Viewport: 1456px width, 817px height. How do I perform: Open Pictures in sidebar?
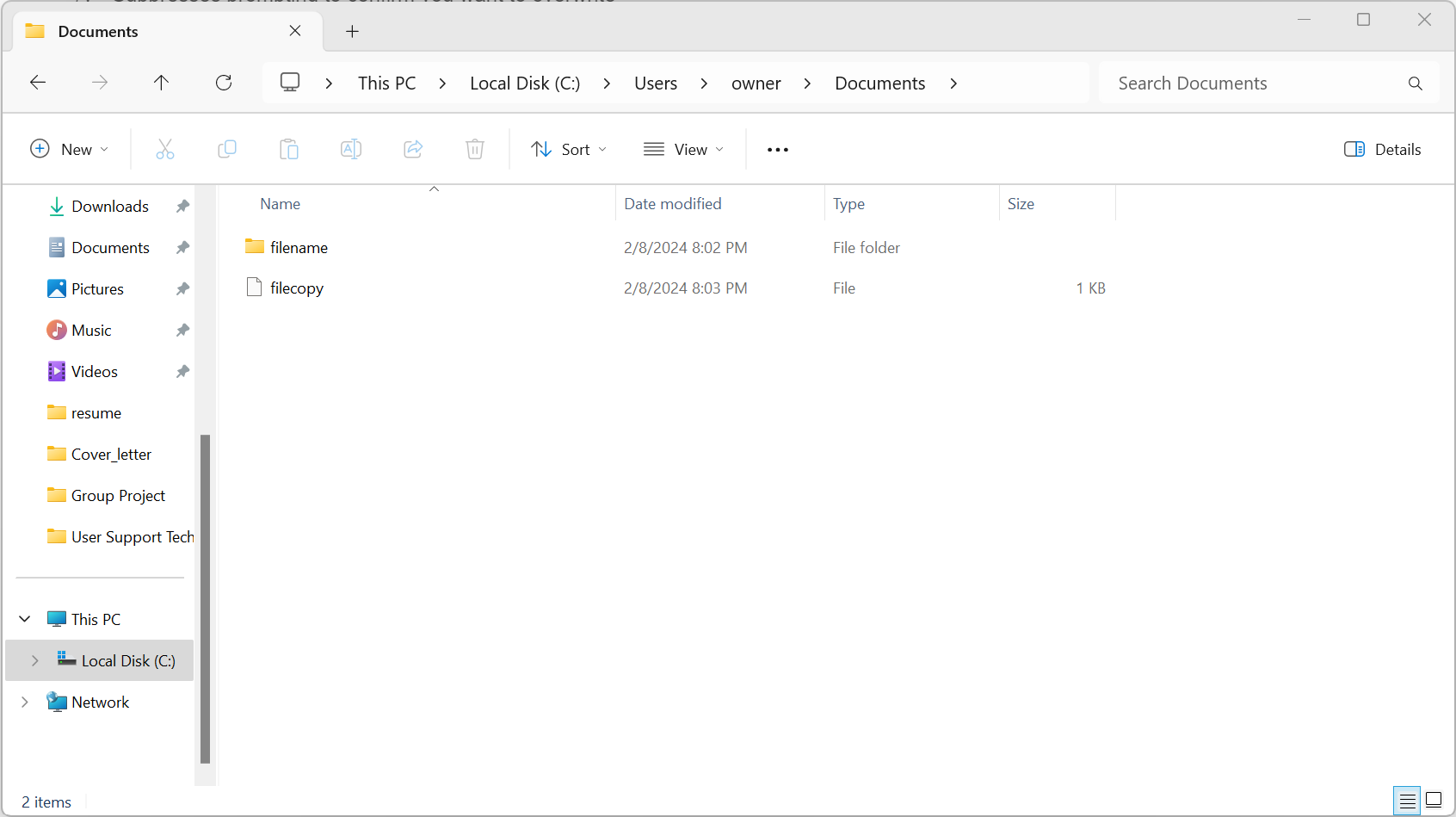pyautogui.click(x=97, y=289)
